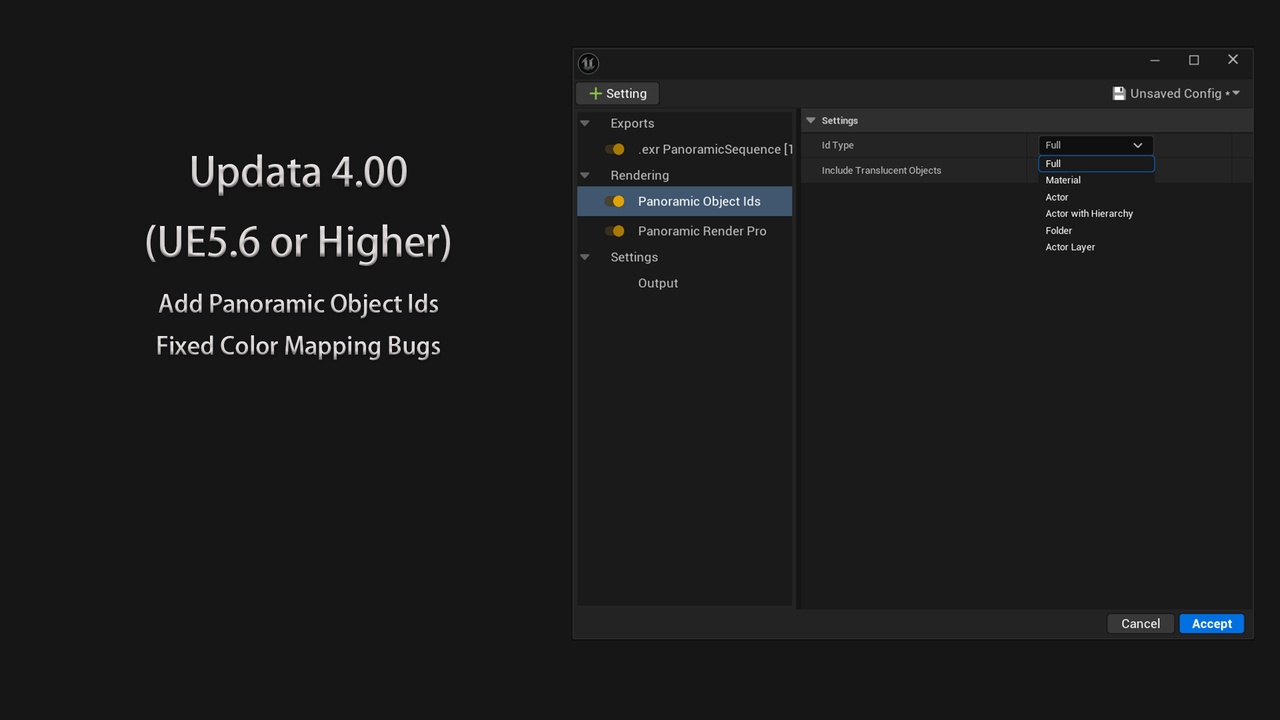The height and width of the screenshot is (720, 1280).
Task: Select the Panoramic Render Pro row
Action: point(684,231)
